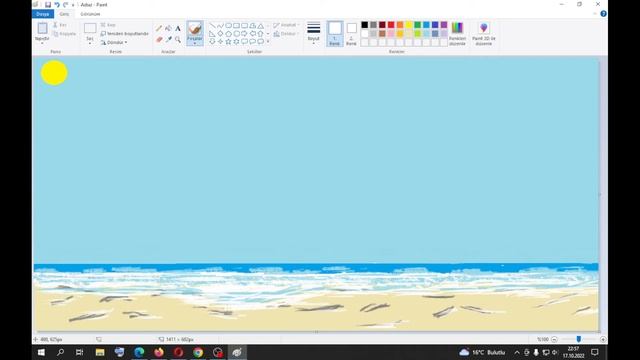Open taskbar Search magnifier
The height and width of the screenshot is (360, 640).
[60, 352]
